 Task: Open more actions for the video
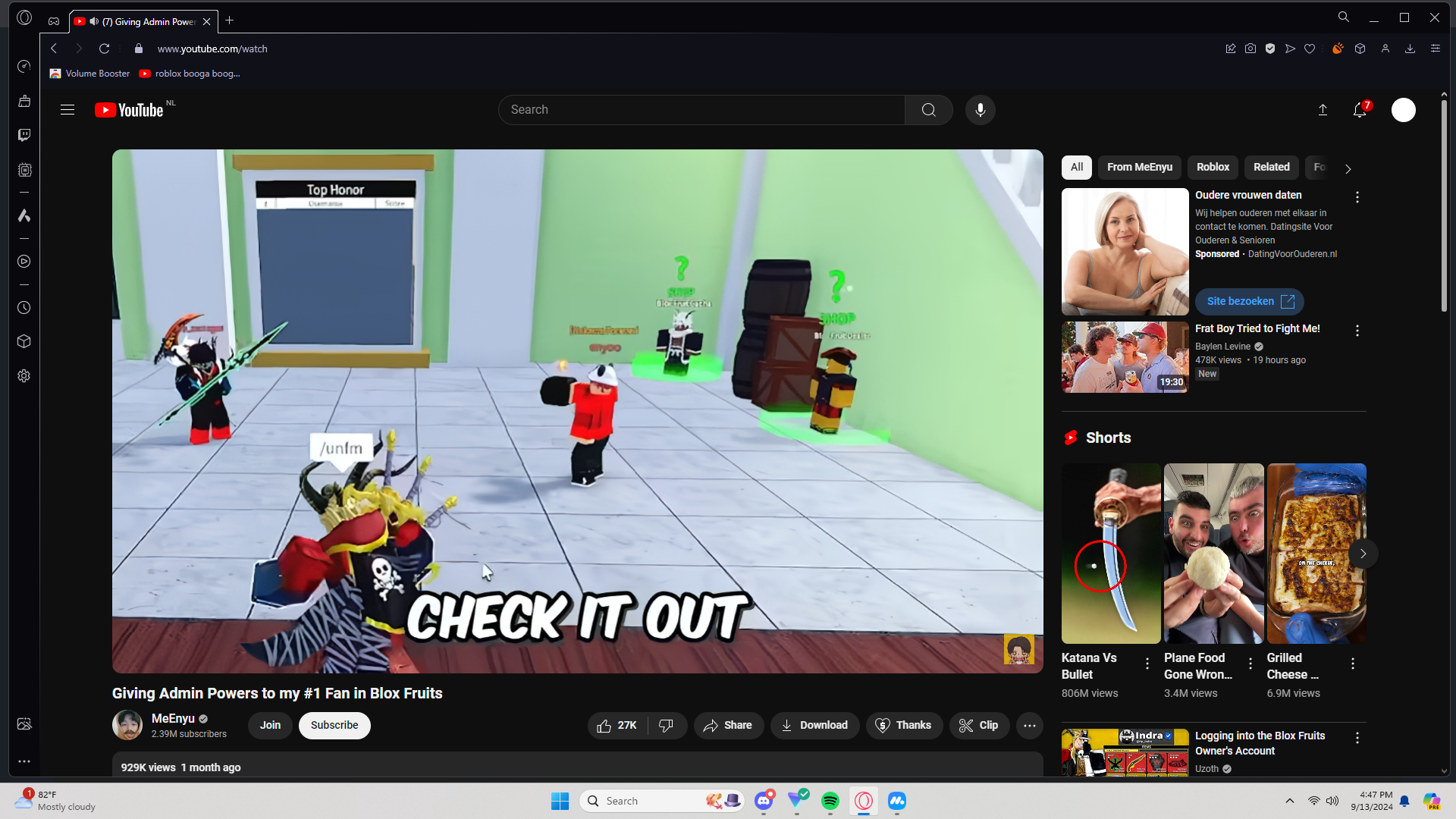coord(1029,726)
